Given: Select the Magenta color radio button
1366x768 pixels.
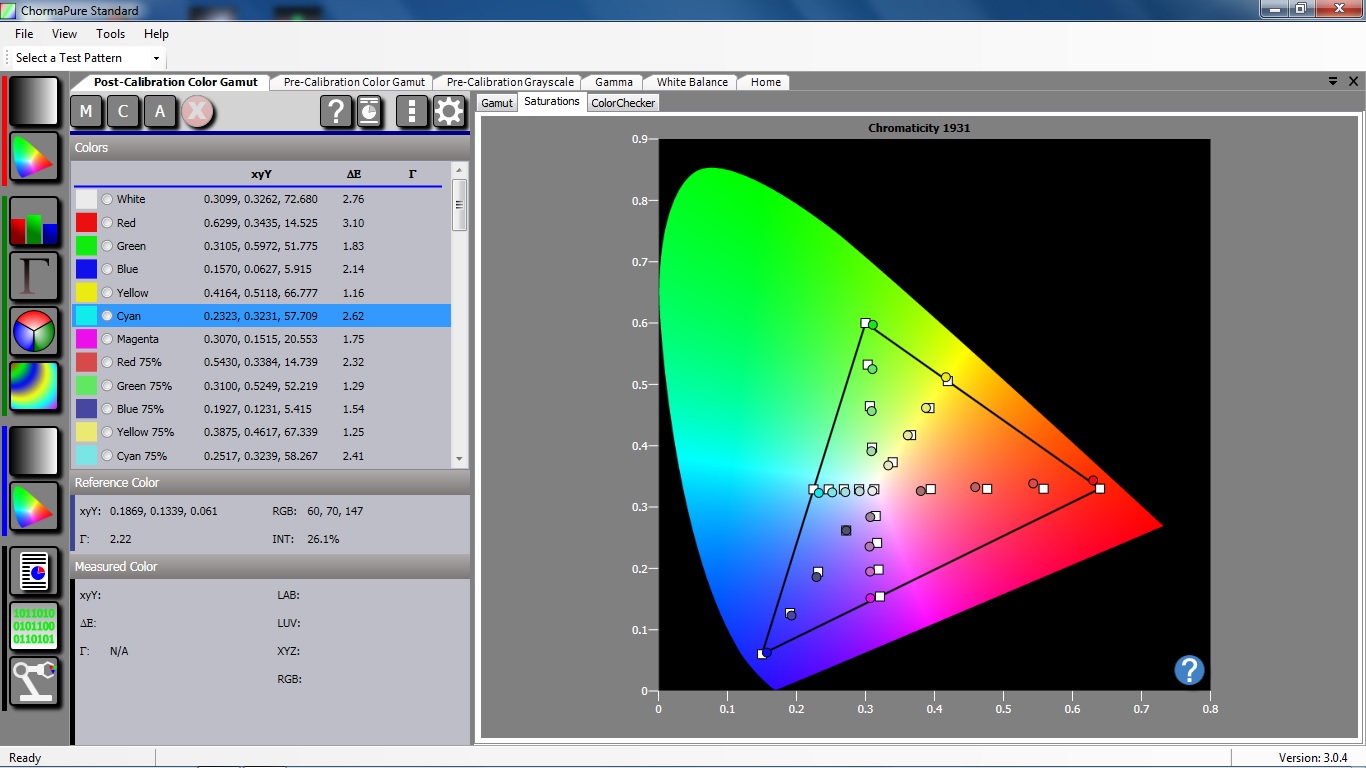Looking at the screenshot, I should (x=107, y=338).
